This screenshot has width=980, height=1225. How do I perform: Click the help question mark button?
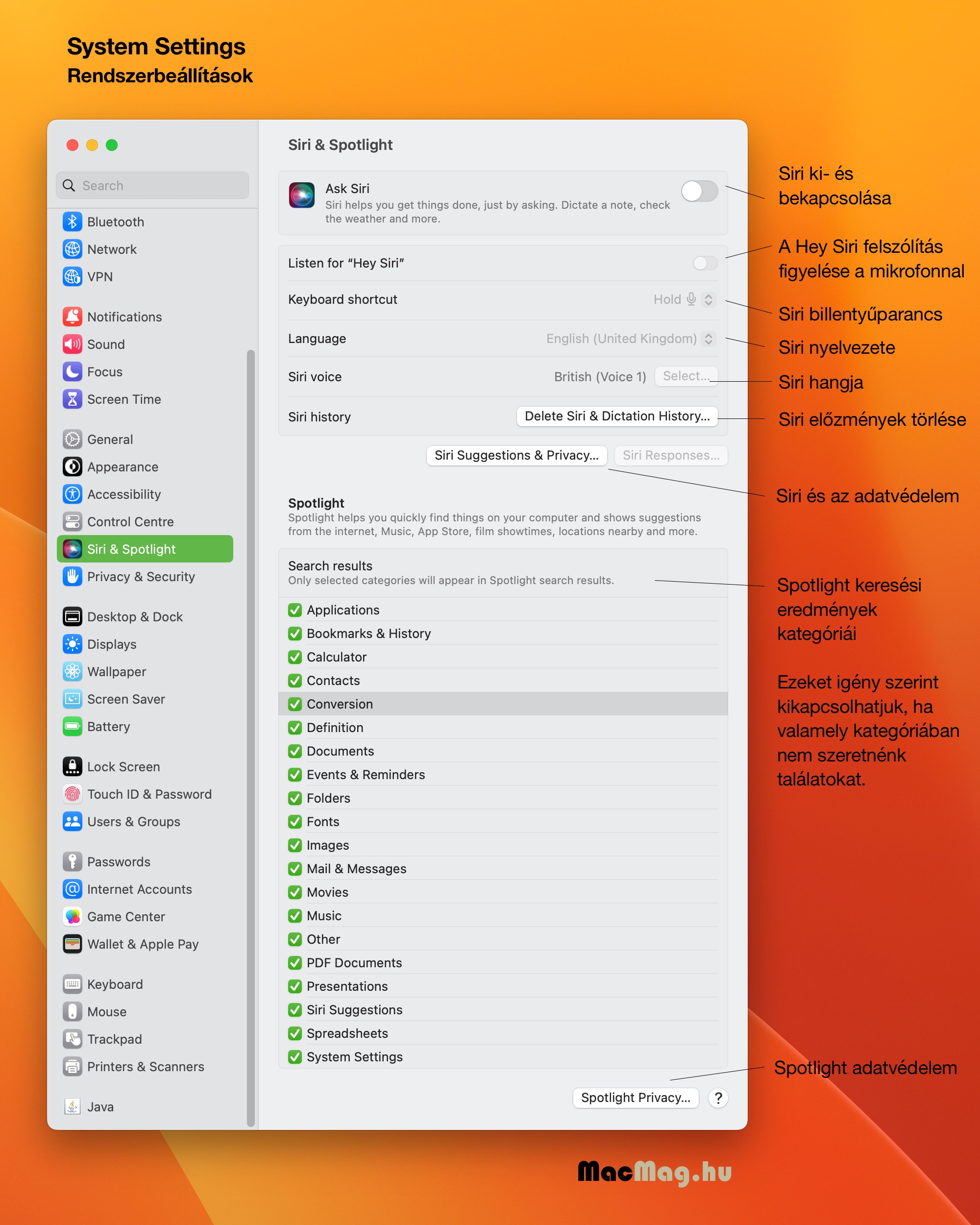click(718, 1098)
